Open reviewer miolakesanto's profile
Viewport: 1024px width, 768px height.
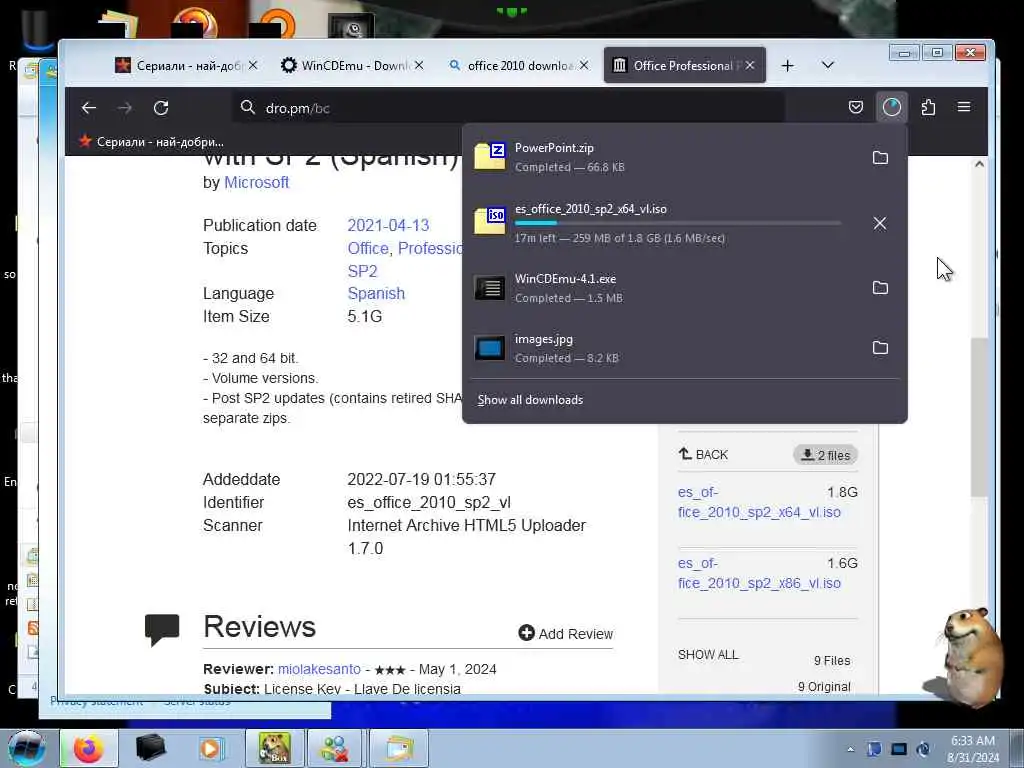319,669
